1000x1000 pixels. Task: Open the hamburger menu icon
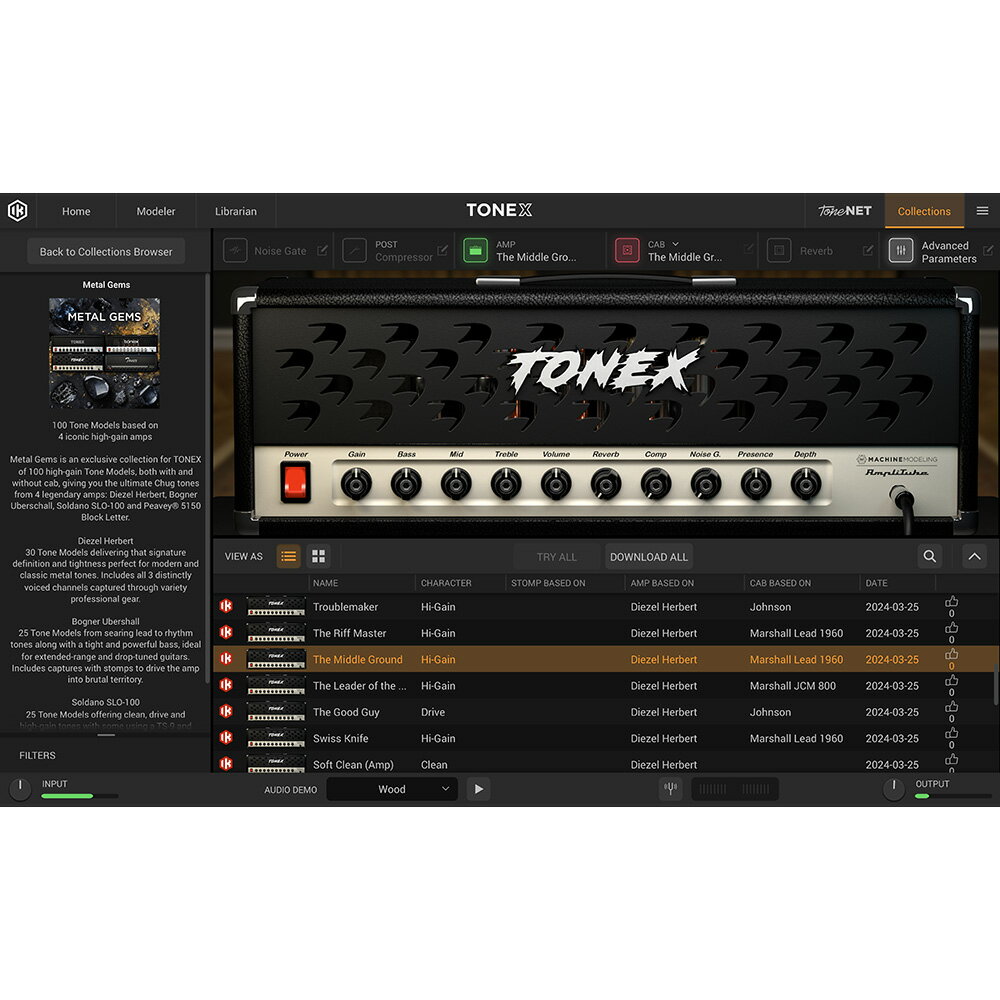[982, 210]
